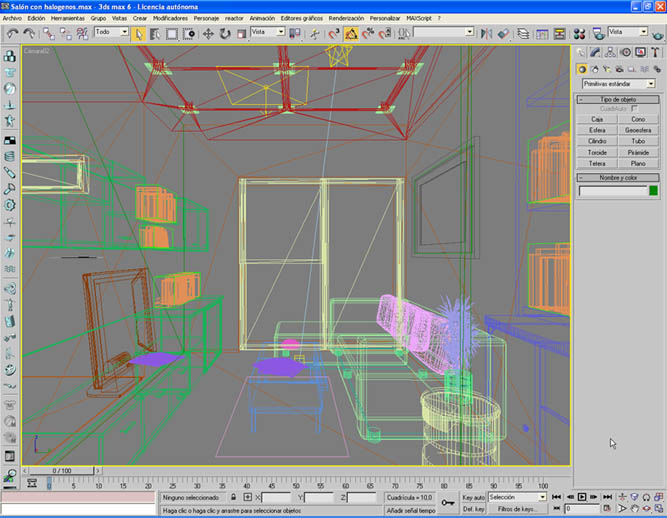This screenshot has height=518, width=667.
Task: Click the Align tool icon
Action: pos(503,34)
